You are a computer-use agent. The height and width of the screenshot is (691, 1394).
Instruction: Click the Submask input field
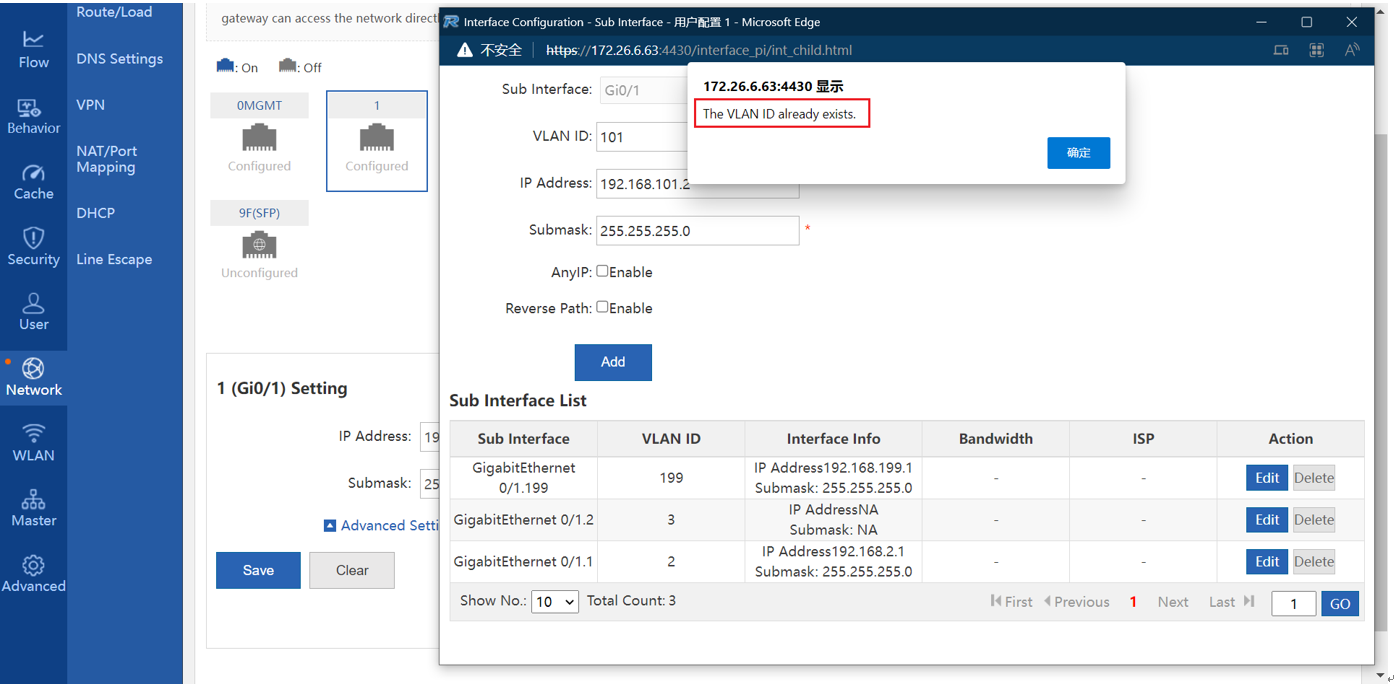[x=697, y=230]
